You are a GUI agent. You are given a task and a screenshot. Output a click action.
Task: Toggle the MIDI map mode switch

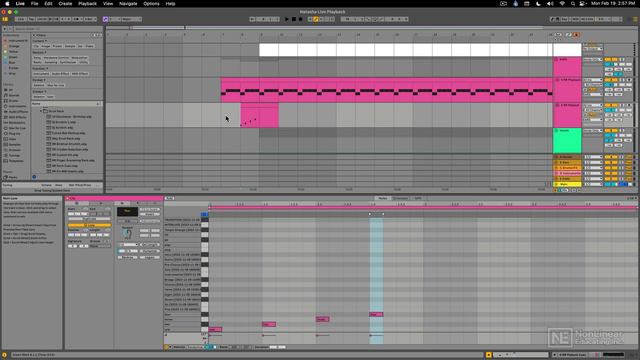pyautogui.click(x=575, y=19)
